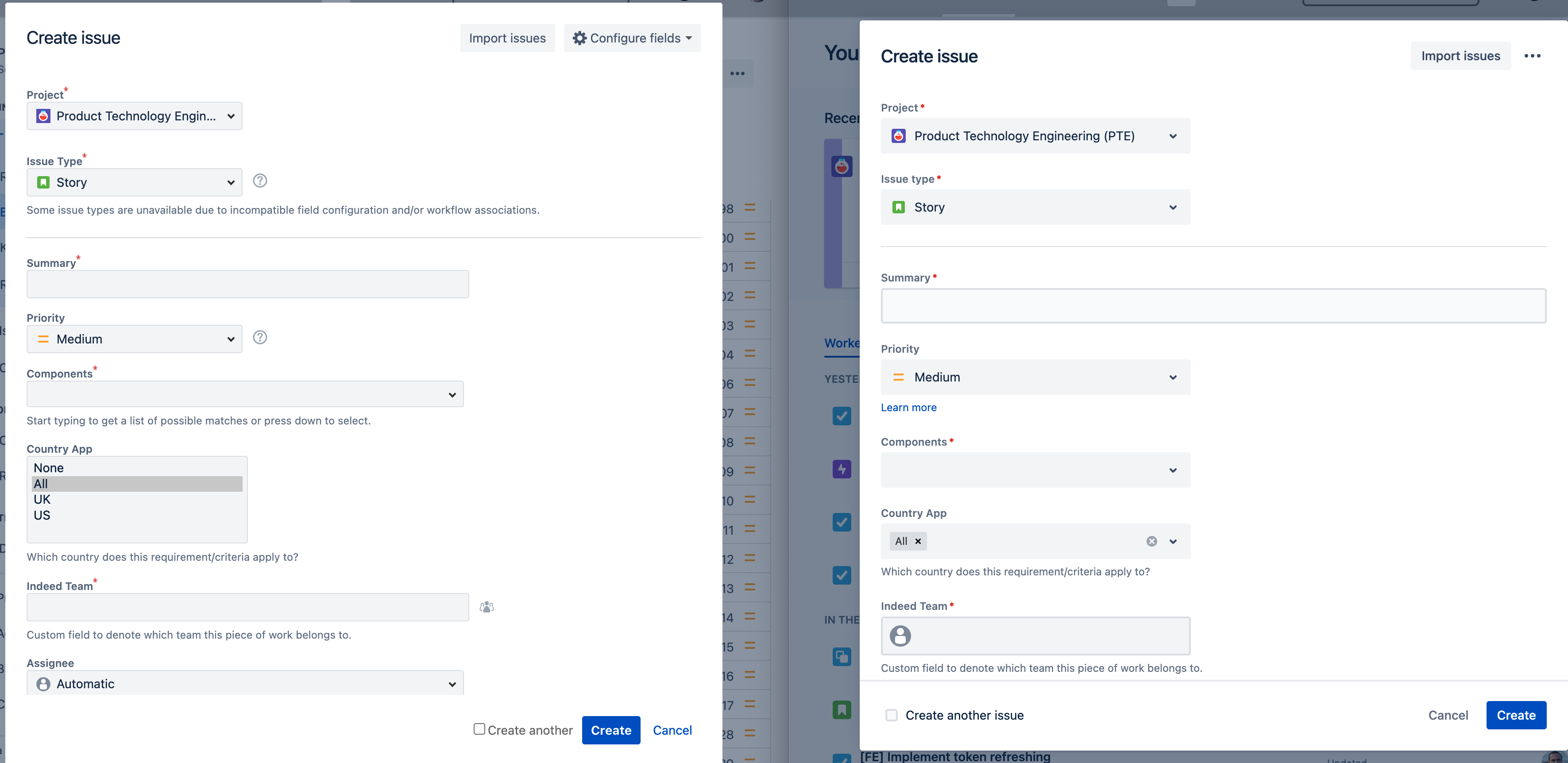
Task: Tick the 'Create another' checkbox in left dialog
Action: coord(480,729)
